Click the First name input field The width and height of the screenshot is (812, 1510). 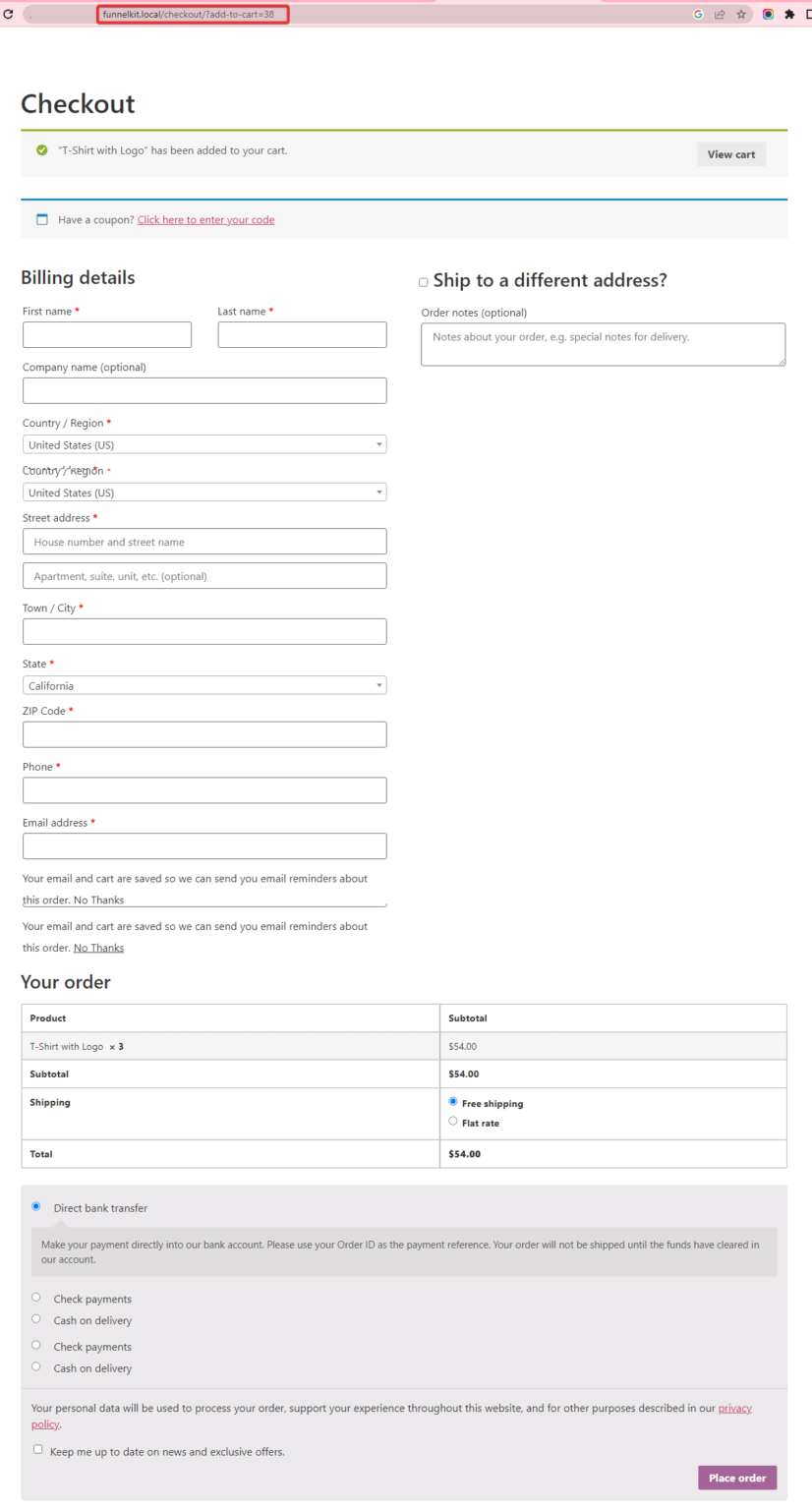(x=106, y=334)
